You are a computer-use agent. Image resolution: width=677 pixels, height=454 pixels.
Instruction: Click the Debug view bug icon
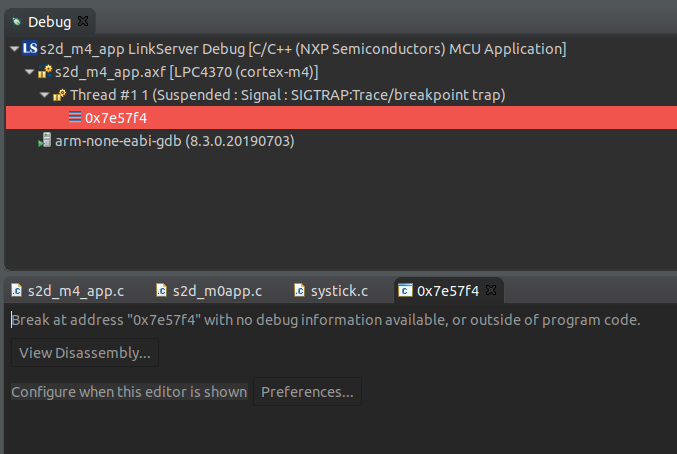click(x=16, y=22)
